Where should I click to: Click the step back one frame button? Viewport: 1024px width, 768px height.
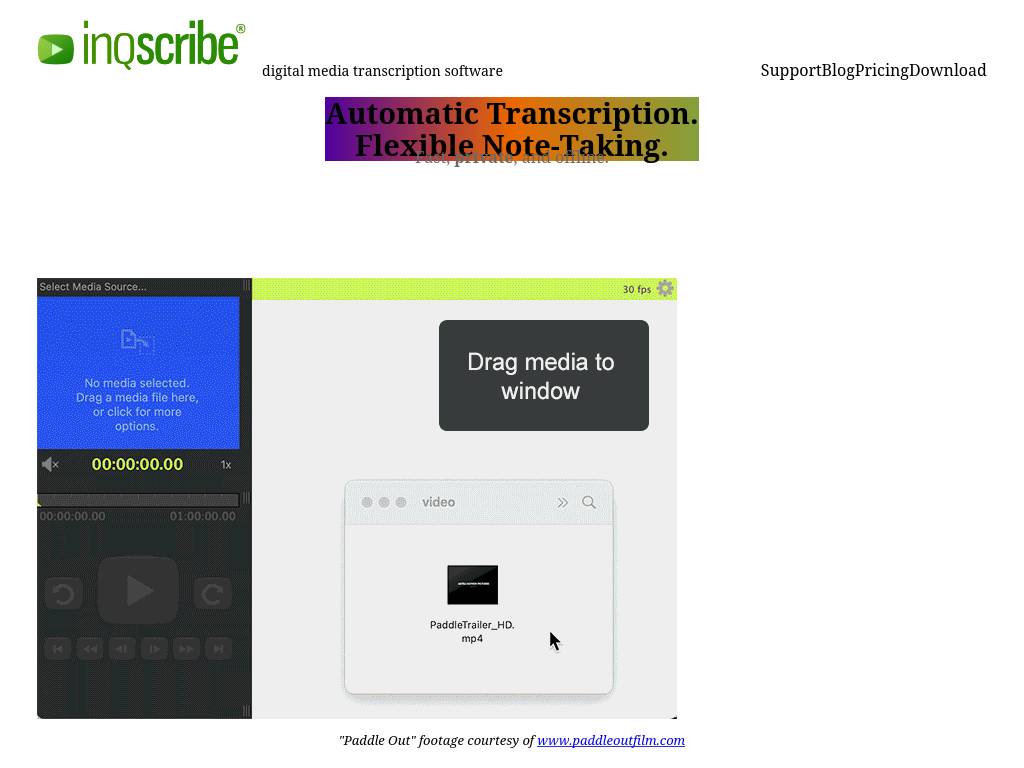[x=122, y=648]
